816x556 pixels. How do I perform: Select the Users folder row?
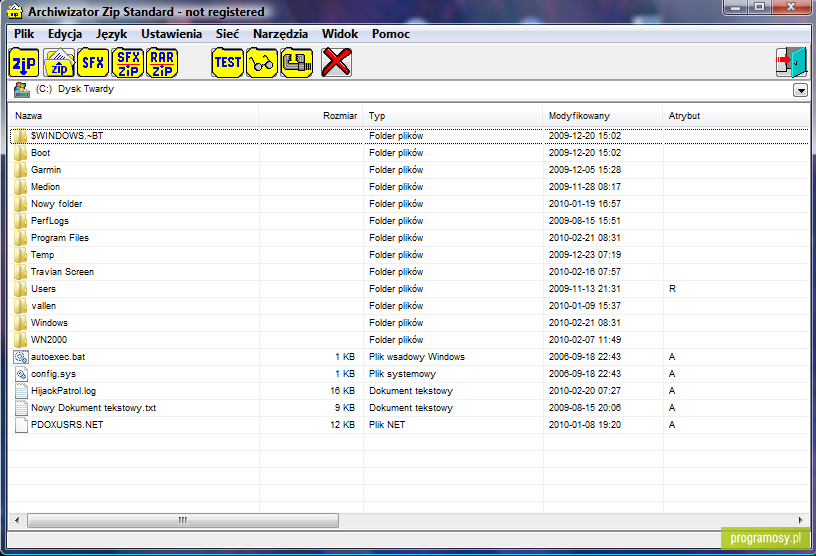coord(409,289)
